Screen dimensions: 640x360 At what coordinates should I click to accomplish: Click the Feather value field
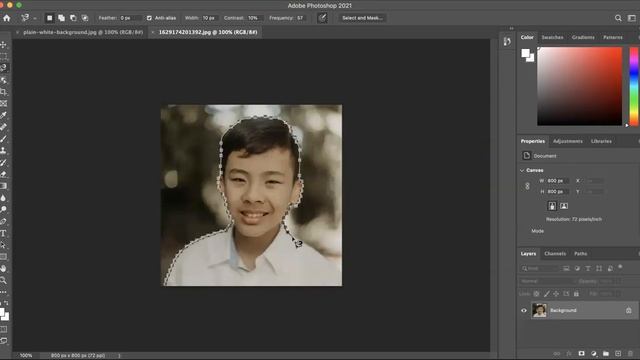[x=130, y=18]
